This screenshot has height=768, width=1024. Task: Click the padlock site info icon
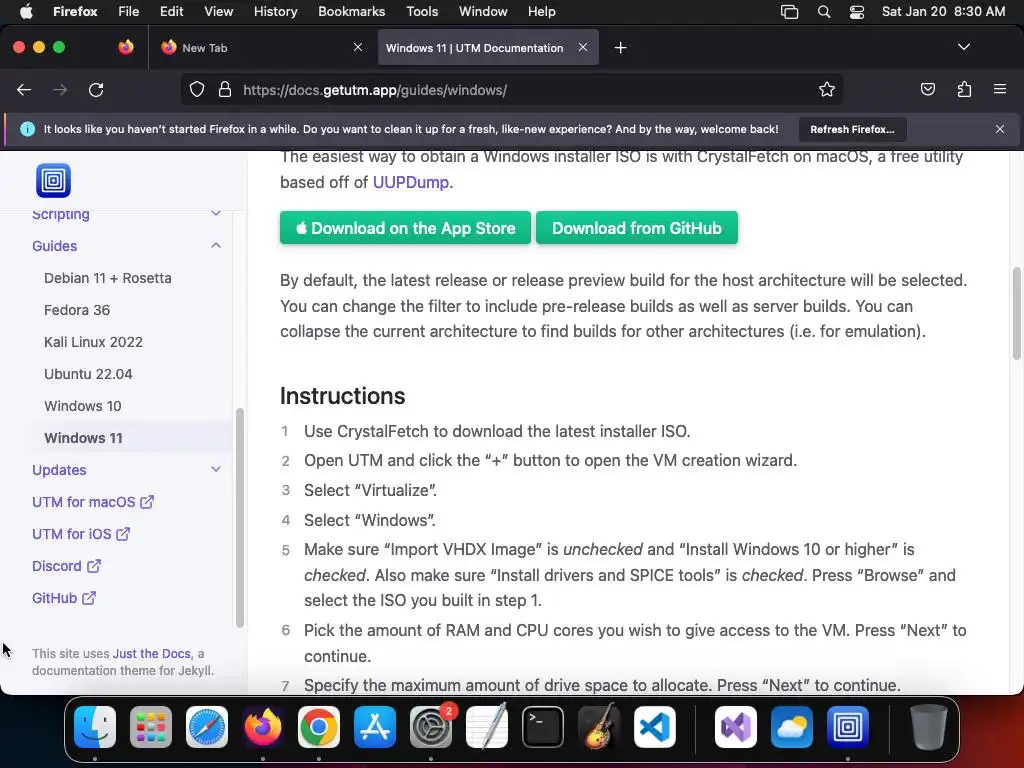coord(225,90)
